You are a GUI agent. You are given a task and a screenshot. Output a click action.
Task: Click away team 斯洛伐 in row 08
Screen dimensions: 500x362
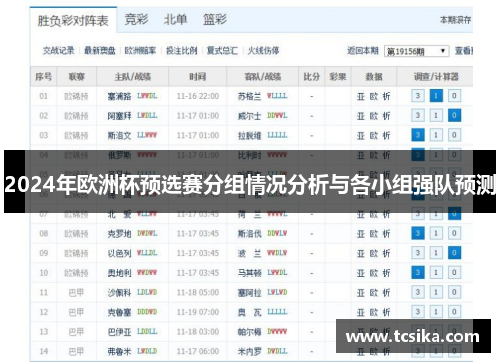tap(249, 234)
